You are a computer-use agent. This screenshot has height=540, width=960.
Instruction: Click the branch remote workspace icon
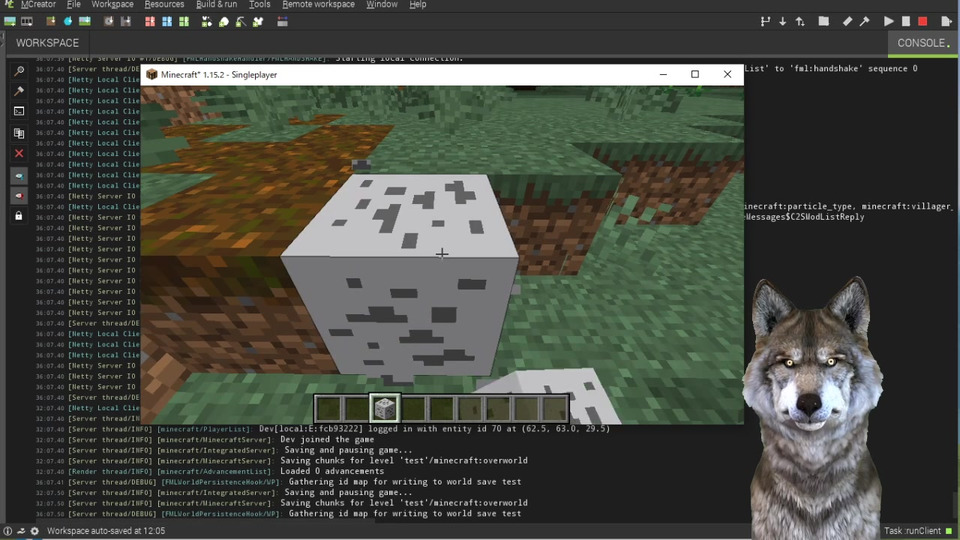[765, 21]
